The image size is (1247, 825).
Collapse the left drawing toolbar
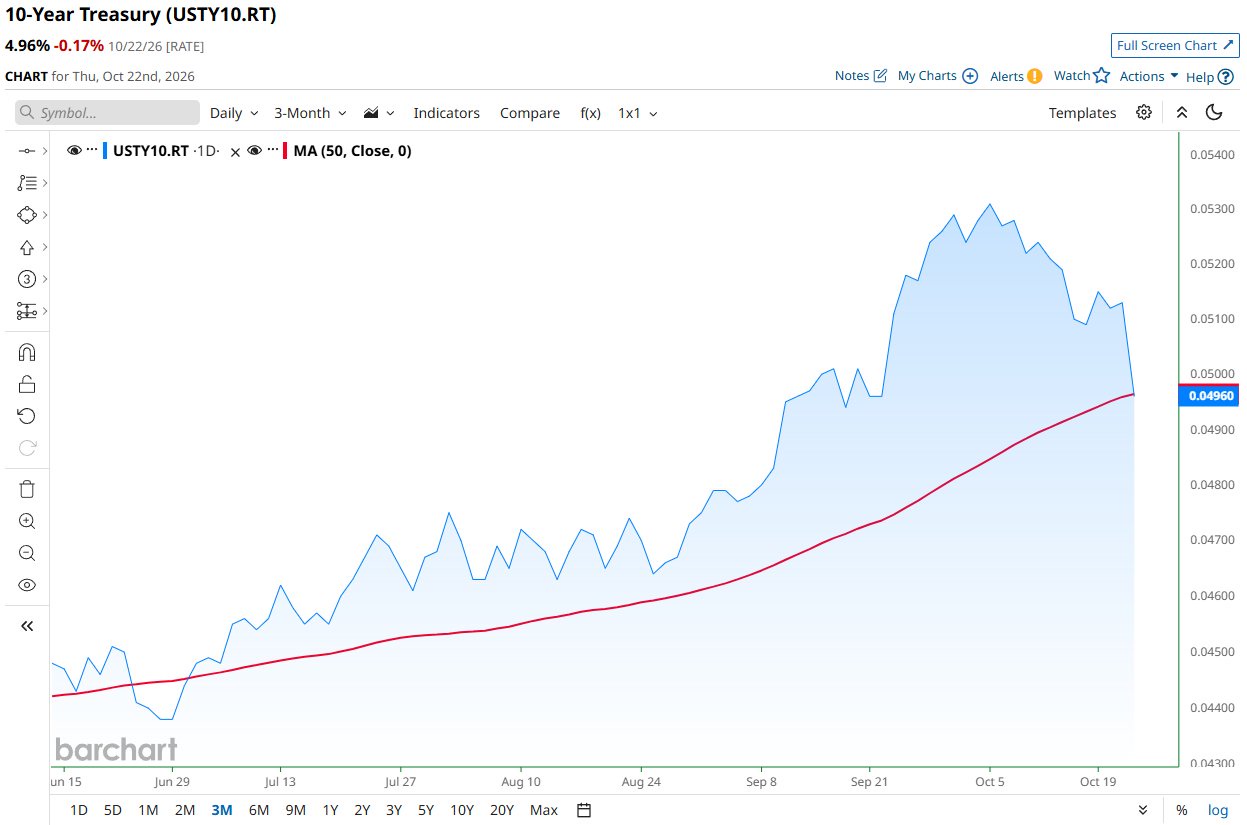[x=27, y=626]
